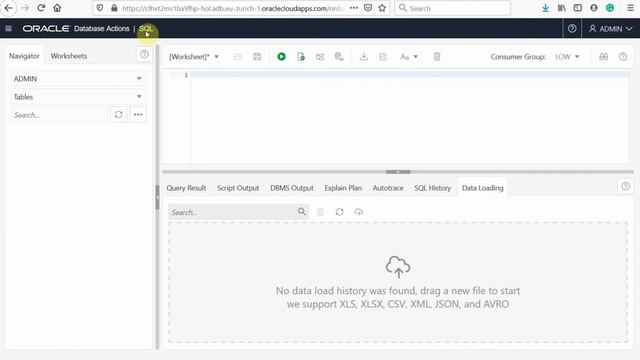Click the Autotrace toolbar icon
Screen dimensions: 640x360
[339, 57]
